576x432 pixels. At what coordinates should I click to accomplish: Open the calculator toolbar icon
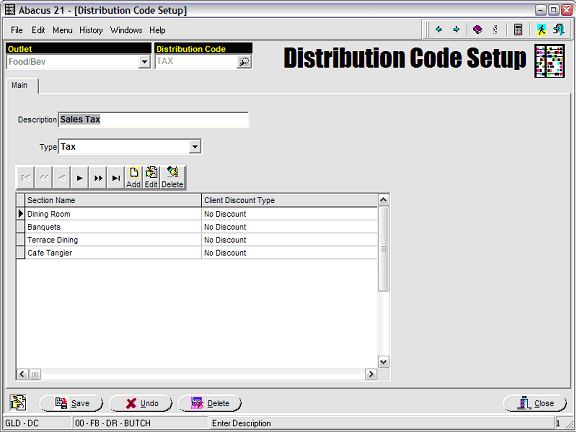click(518, 29)
